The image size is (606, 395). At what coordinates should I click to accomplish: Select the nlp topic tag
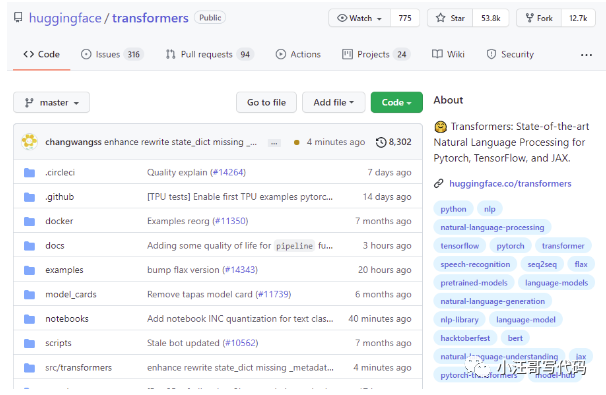pyautogui.click(x=490, y=209)
